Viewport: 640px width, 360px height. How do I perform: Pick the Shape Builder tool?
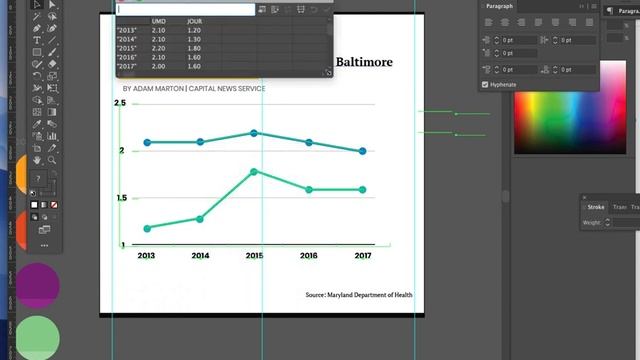click(37, 100)
